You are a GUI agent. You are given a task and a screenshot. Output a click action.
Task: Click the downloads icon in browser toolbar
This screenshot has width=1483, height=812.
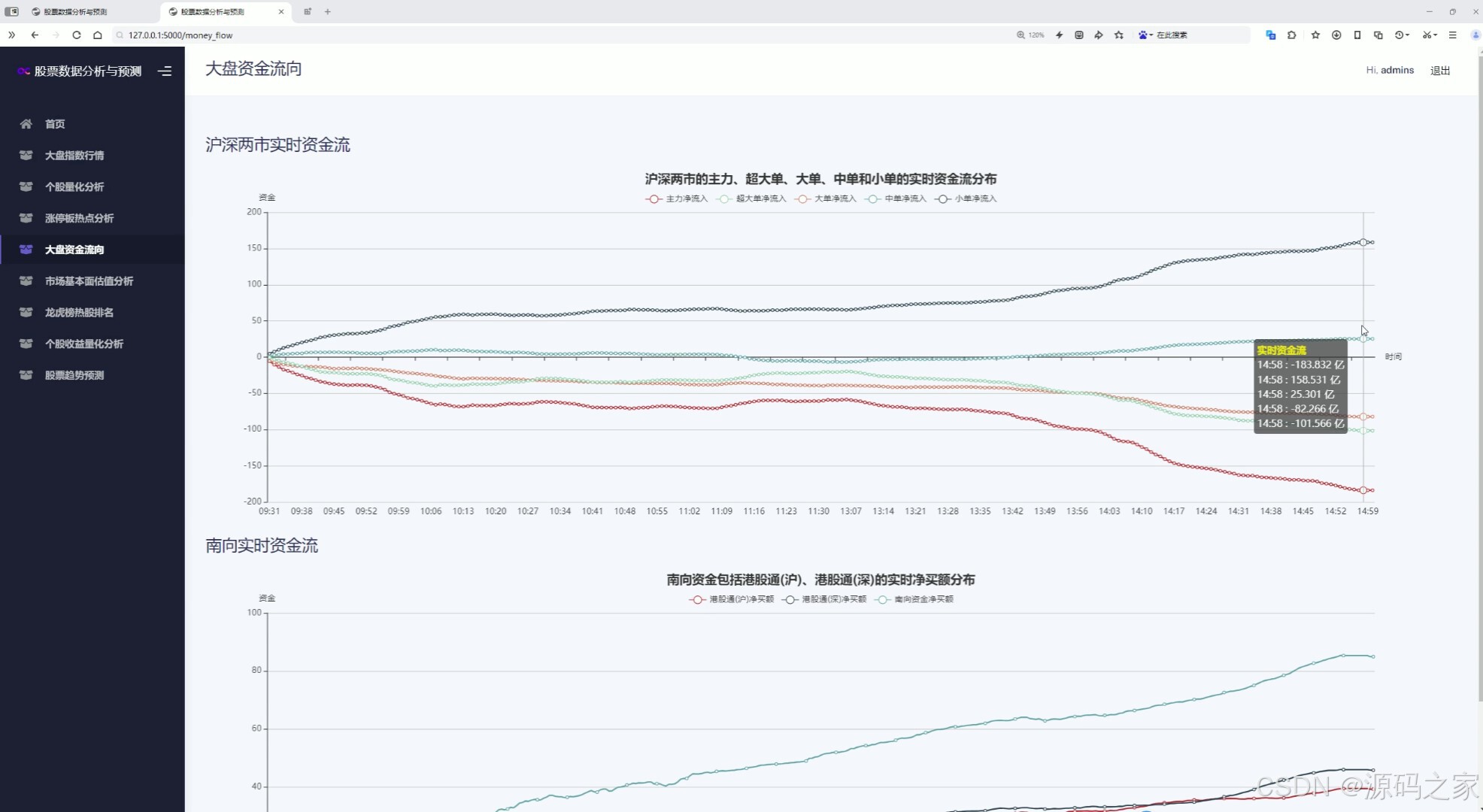pyautogui.click(x=1336, y=35)
